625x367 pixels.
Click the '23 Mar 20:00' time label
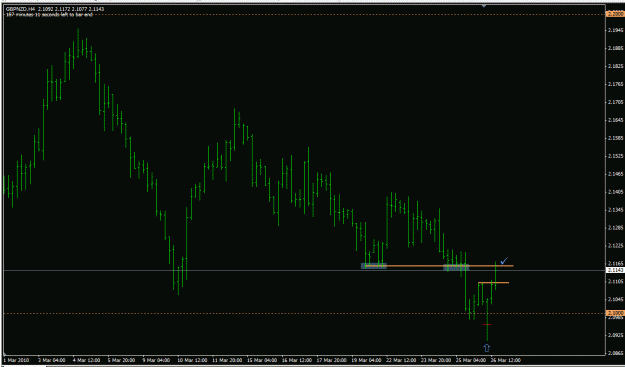[x=436, y=360]
